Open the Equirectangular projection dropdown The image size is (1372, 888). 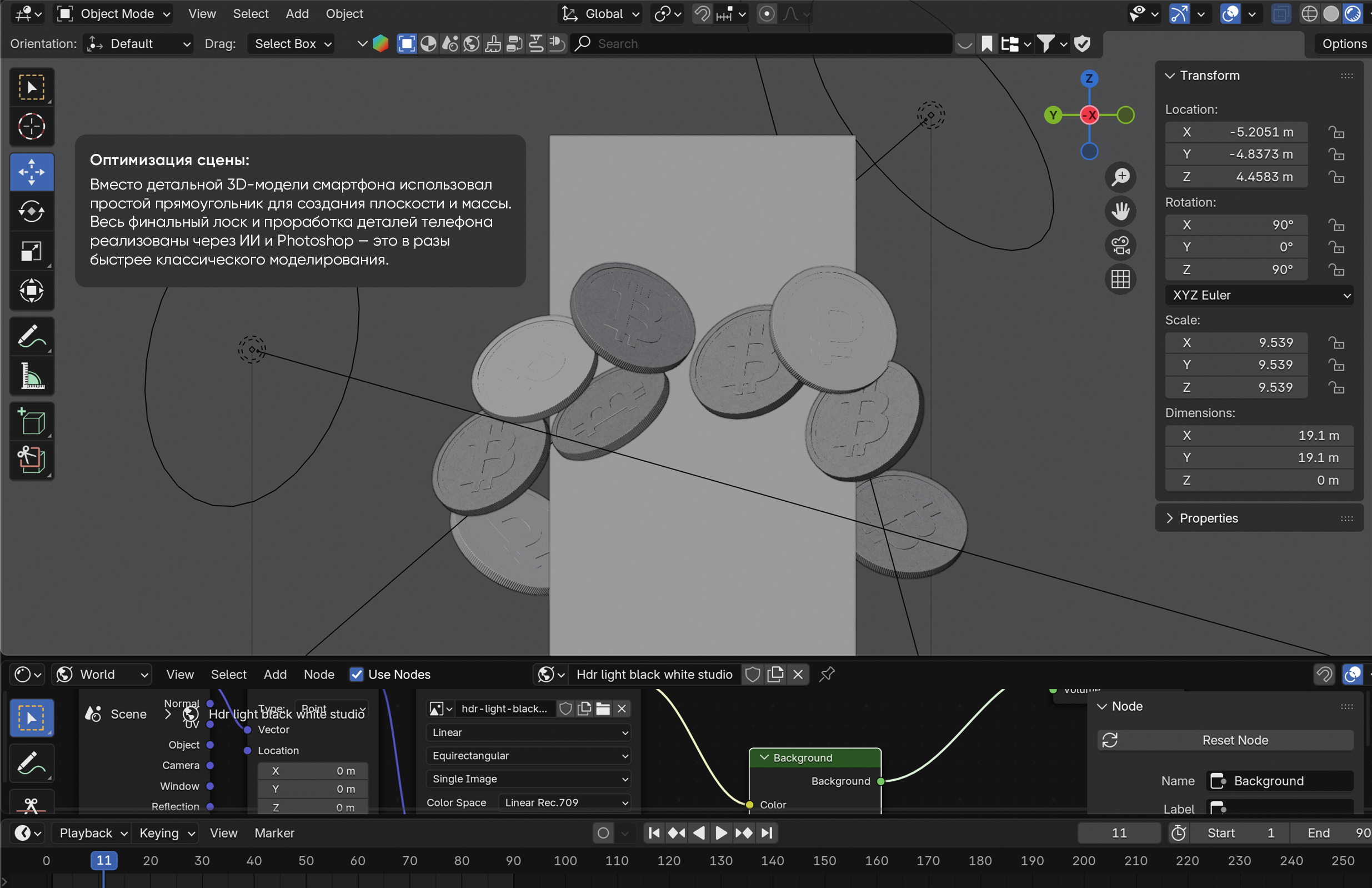click(528, 755)
